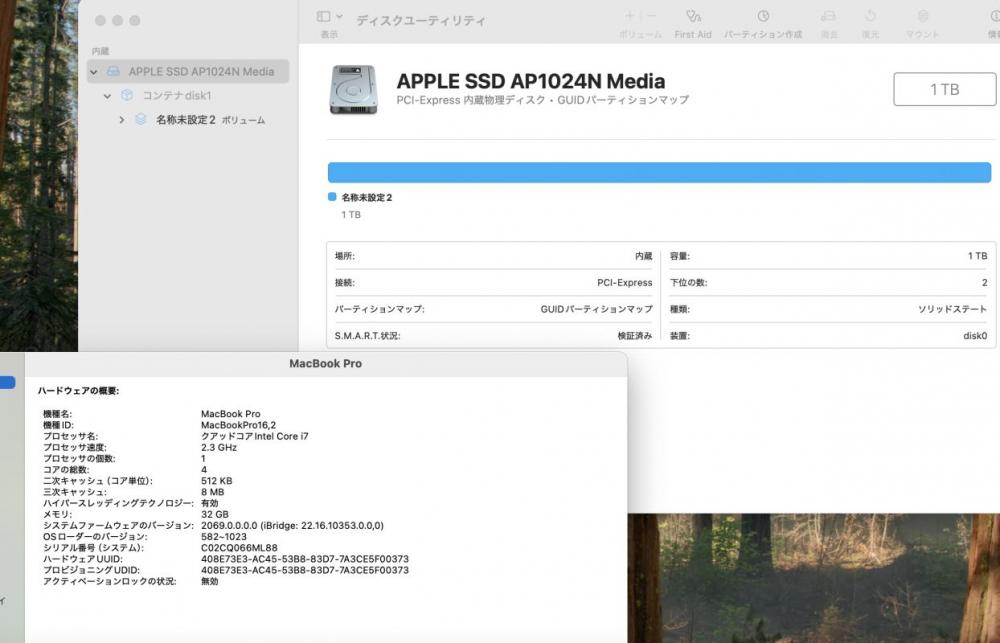Click the 三次キャッシュ value 8 MB
The image size is (1000, 643).
click(x=212, y=492)
